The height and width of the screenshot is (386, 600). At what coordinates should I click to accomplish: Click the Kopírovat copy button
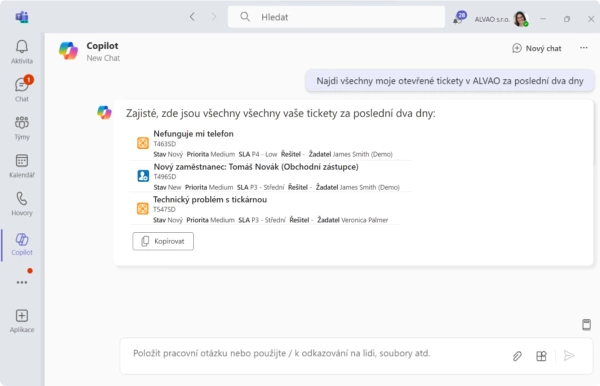tap(163, 241)
